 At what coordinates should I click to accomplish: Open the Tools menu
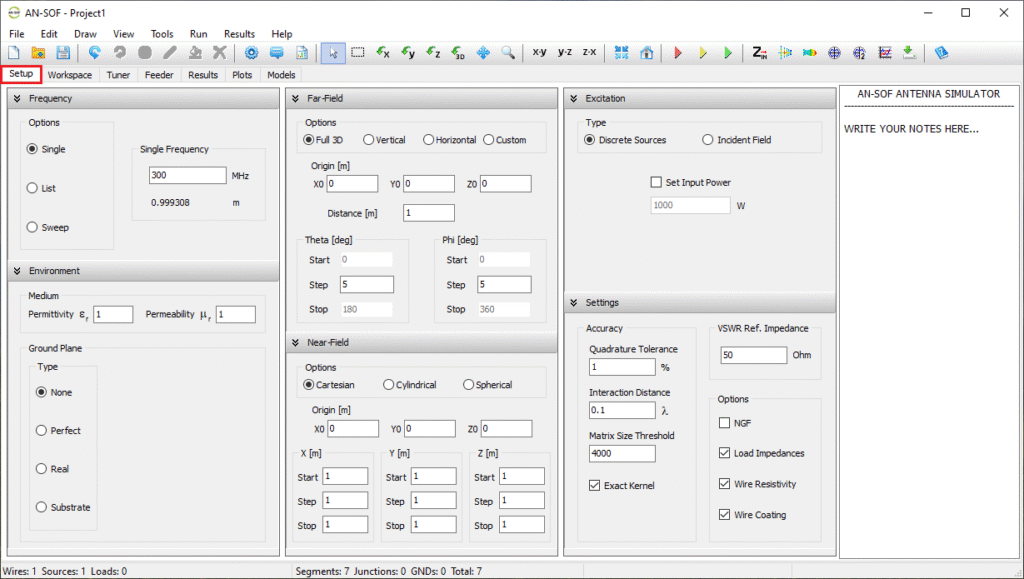pyautogui.click(x=161, y=33)
